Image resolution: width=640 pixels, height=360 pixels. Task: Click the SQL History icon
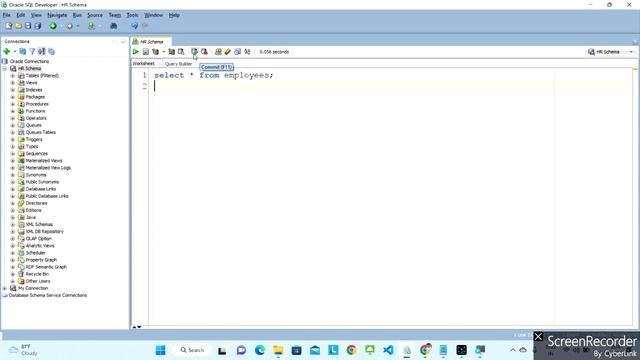[x=238, y=52]
